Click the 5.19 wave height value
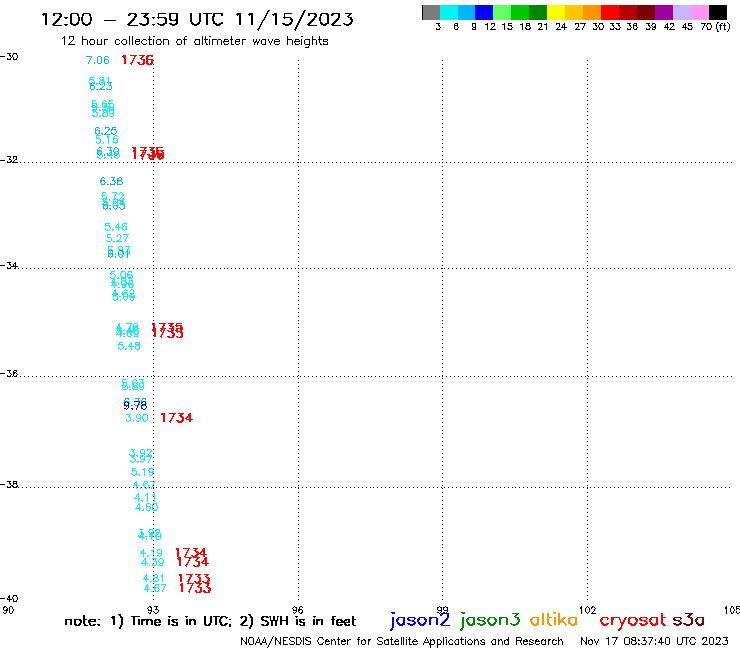 (x=143, y=472)
